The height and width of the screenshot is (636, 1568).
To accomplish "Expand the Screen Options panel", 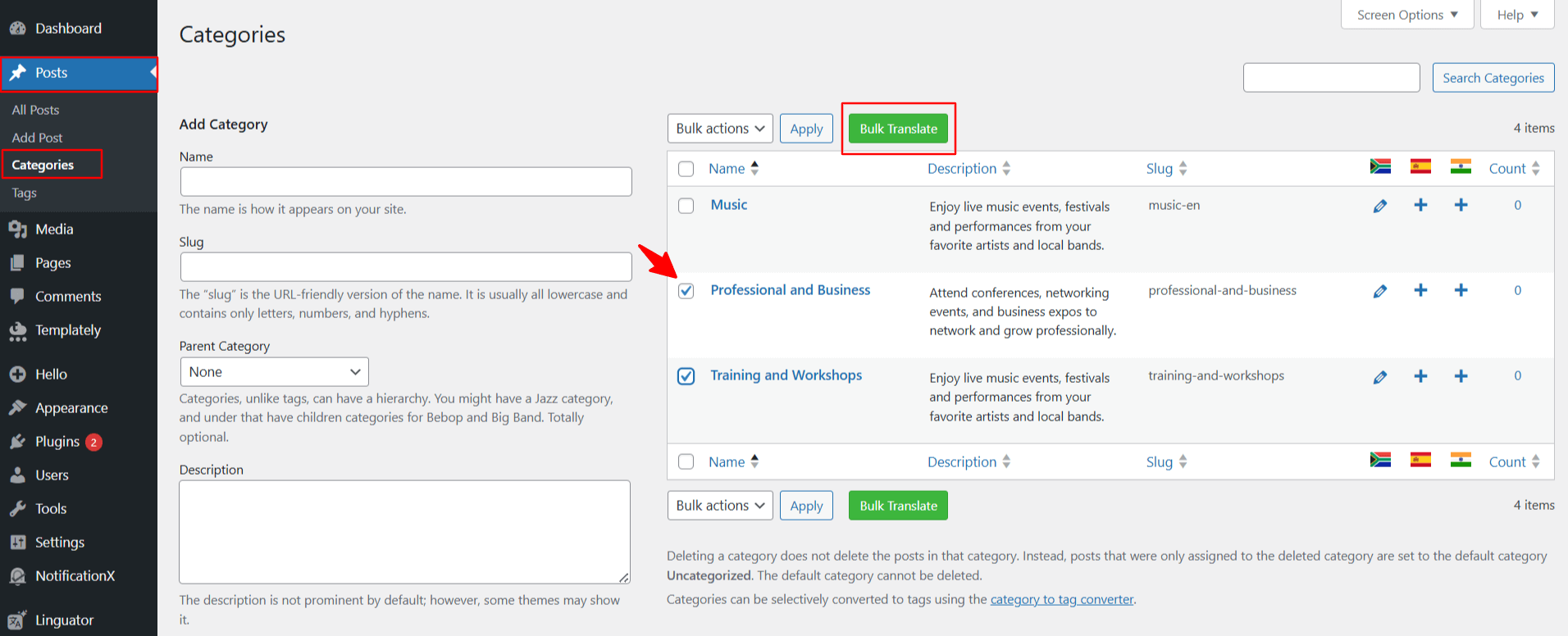I will [x=1406, y=15].
